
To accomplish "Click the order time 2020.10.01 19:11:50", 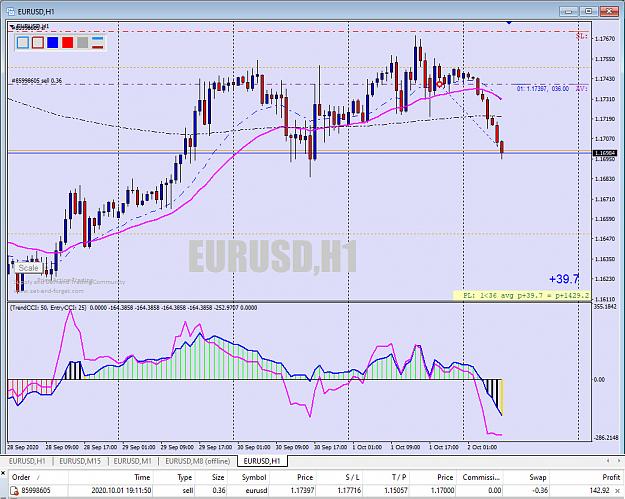I will click(121, 491).
